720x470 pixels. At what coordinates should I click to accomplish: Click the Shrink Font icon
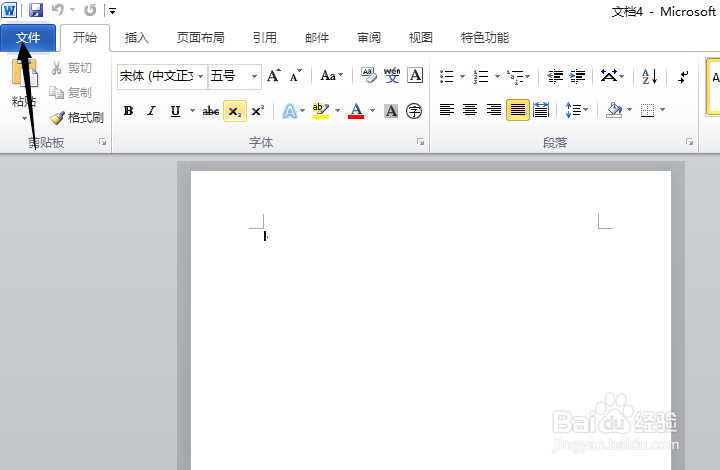pyautogui.click(x=296, y=75)
